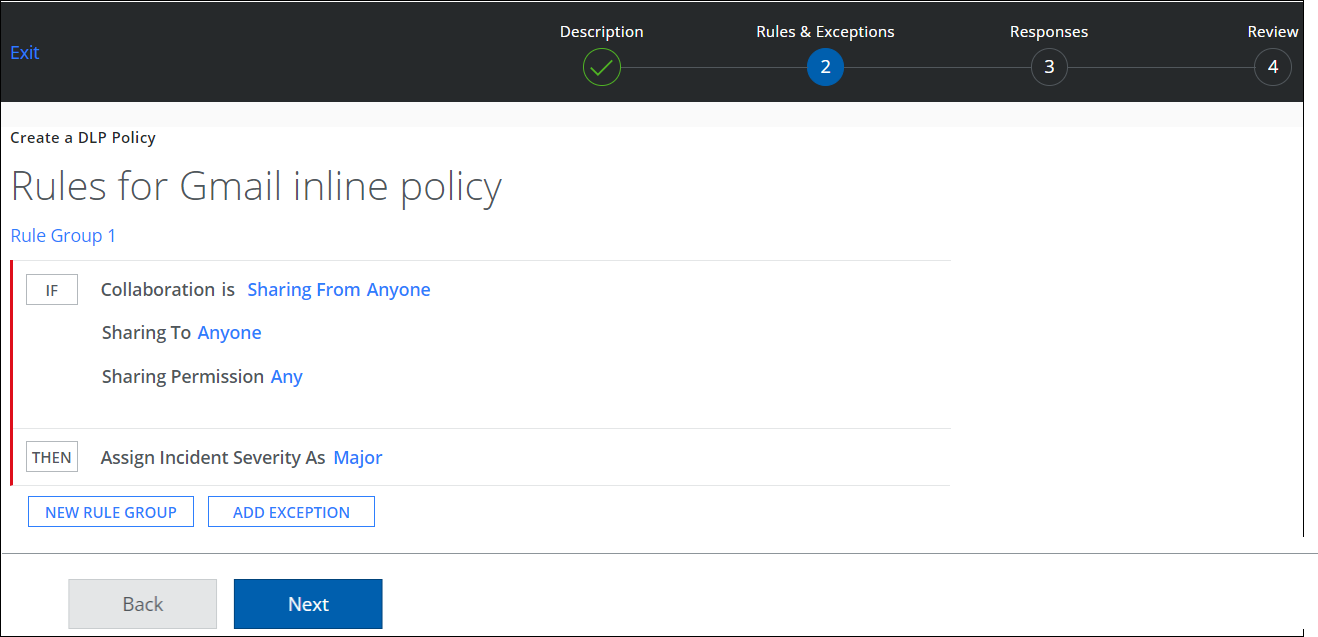The width and height of the screenshot is (1318, 637).
Task: Jump to step 3 circle for Responses
Action: [1049, 68]
